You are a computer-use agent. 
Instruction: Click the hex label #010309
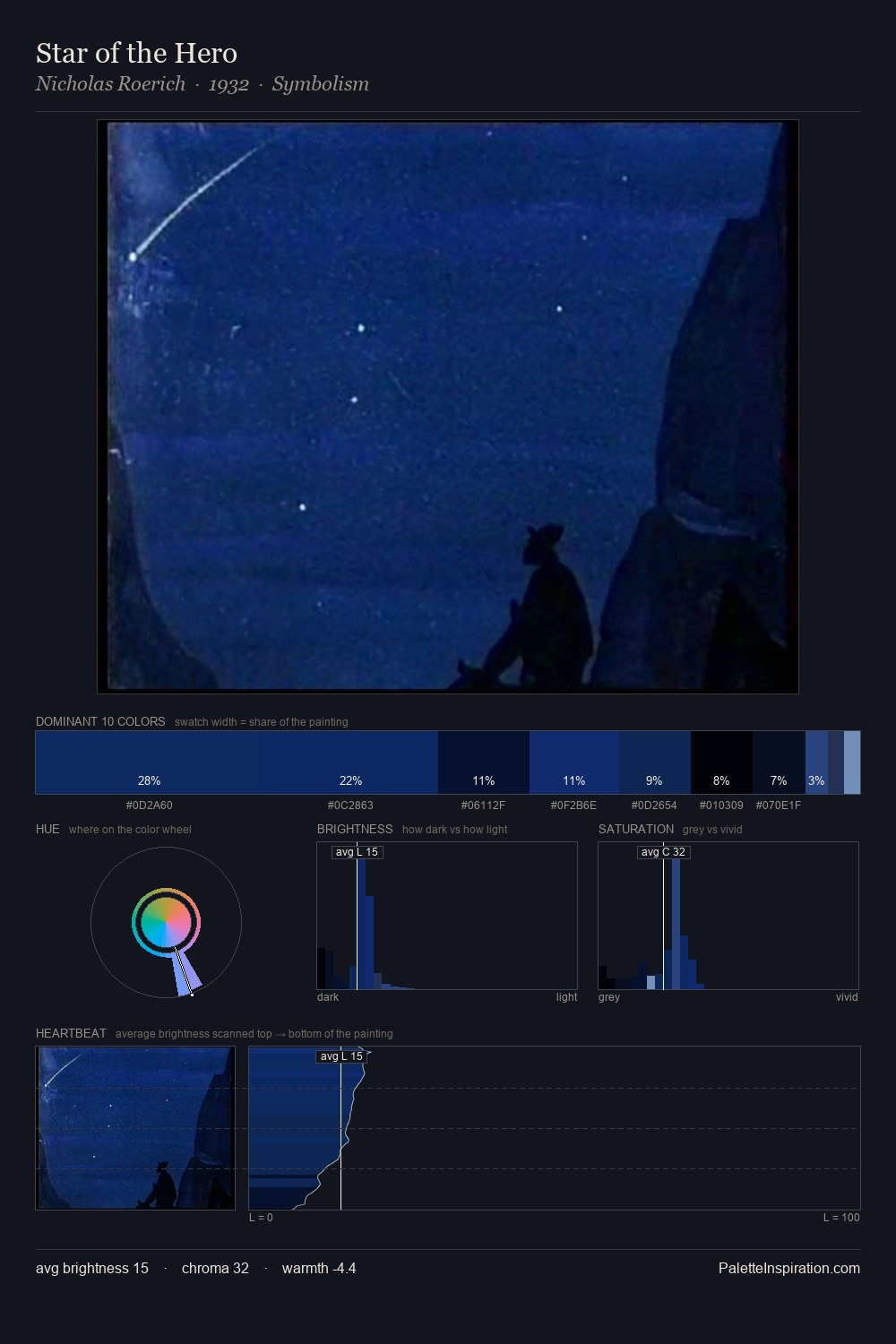721,806
